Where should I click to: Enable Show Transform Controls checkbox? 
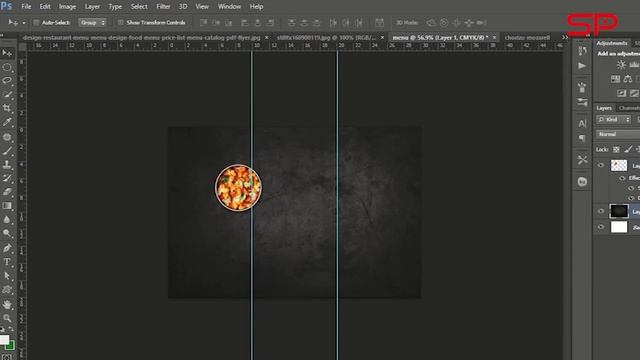[120, 22]
